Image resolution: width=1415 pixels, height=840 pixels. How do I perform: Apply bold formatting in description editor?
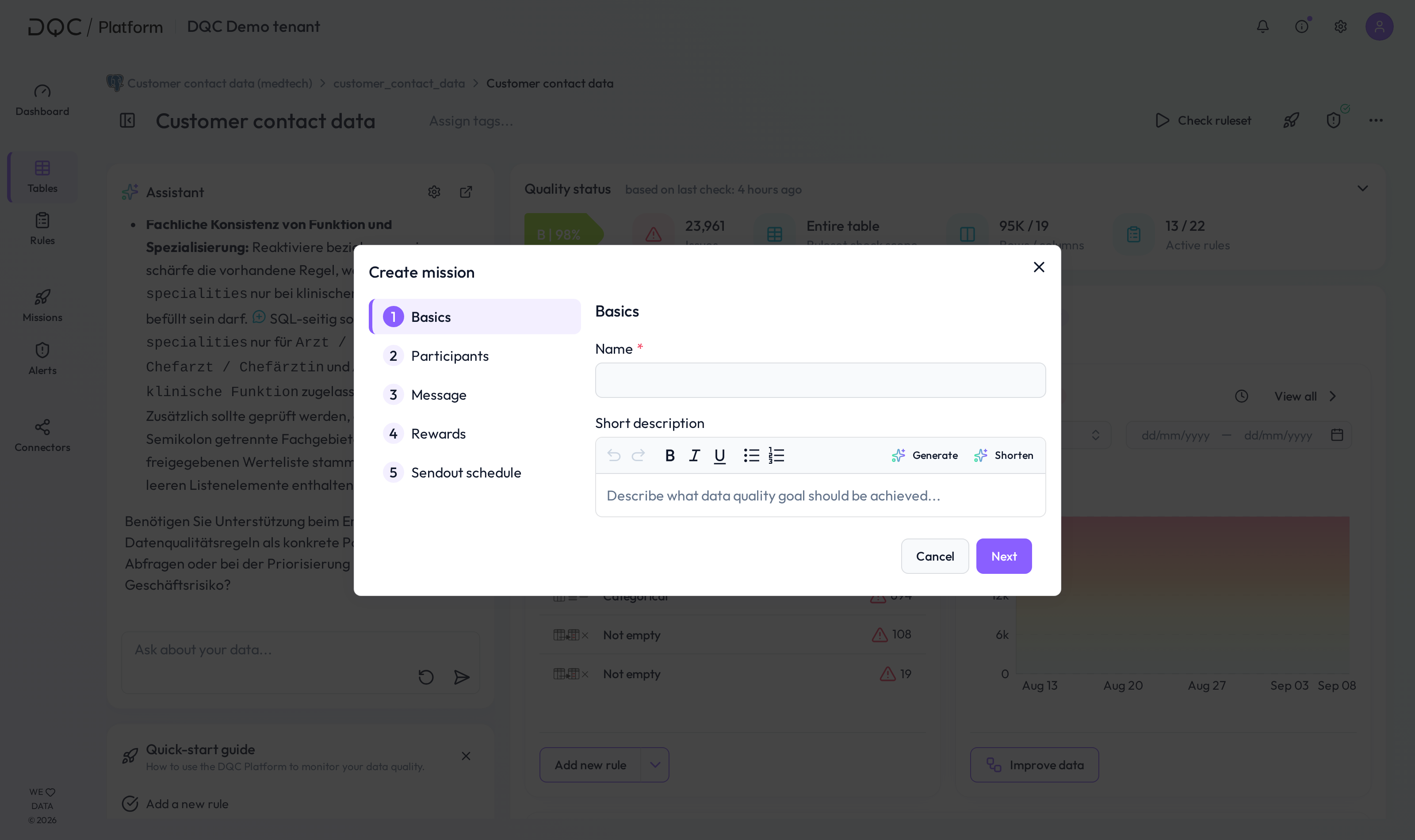point(669,456)
